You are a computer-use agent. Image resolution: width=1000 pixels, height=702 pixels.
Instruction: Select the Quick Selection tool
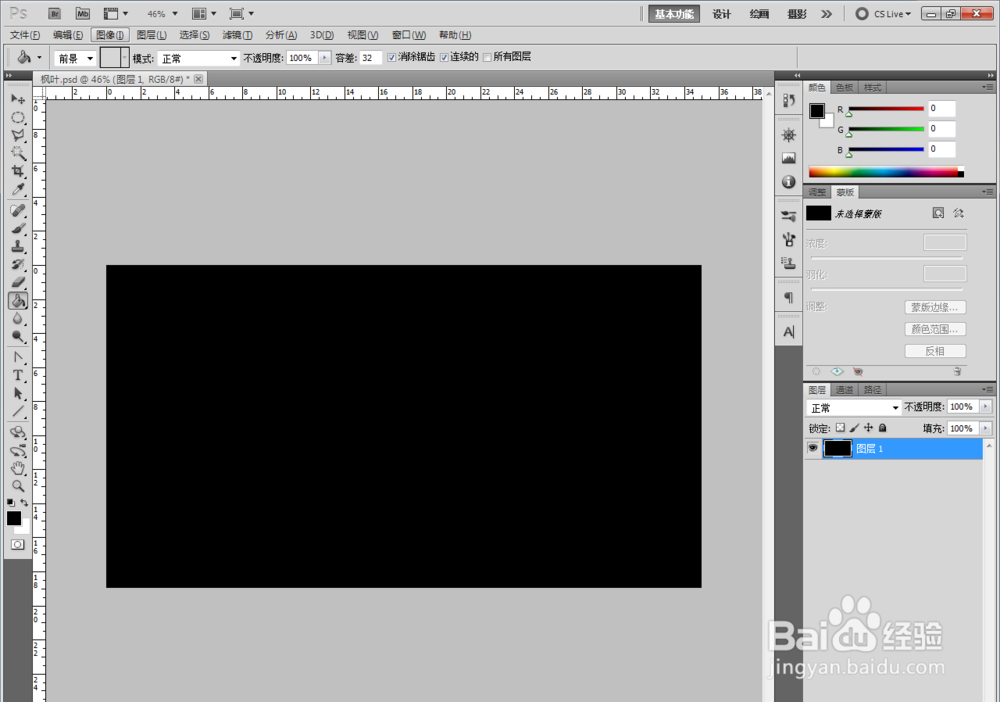tap(18, 153)
